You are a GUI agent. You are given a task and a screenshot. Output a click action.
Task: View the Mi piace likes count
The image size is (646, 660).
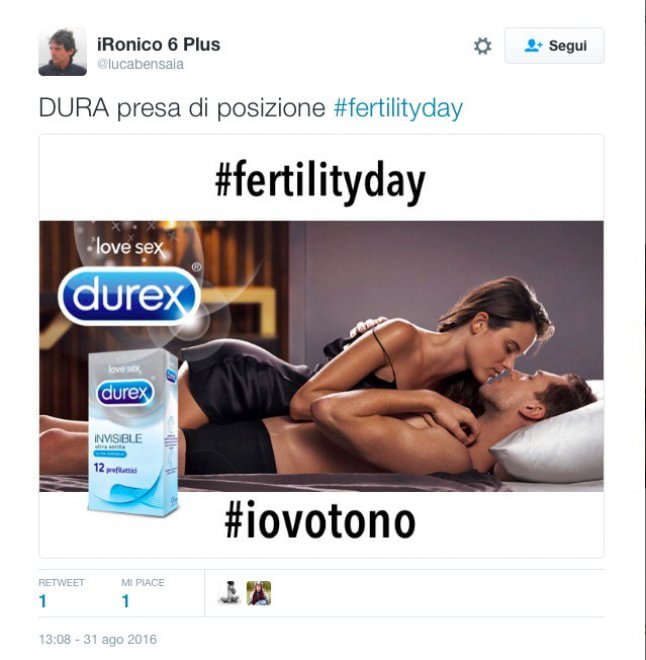click(x=125, y=601)
